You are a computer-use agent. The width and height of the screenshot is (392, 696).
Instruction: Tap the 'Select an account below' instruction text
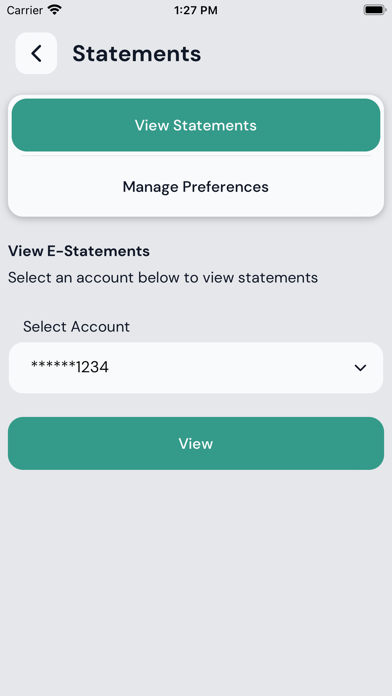163,278
